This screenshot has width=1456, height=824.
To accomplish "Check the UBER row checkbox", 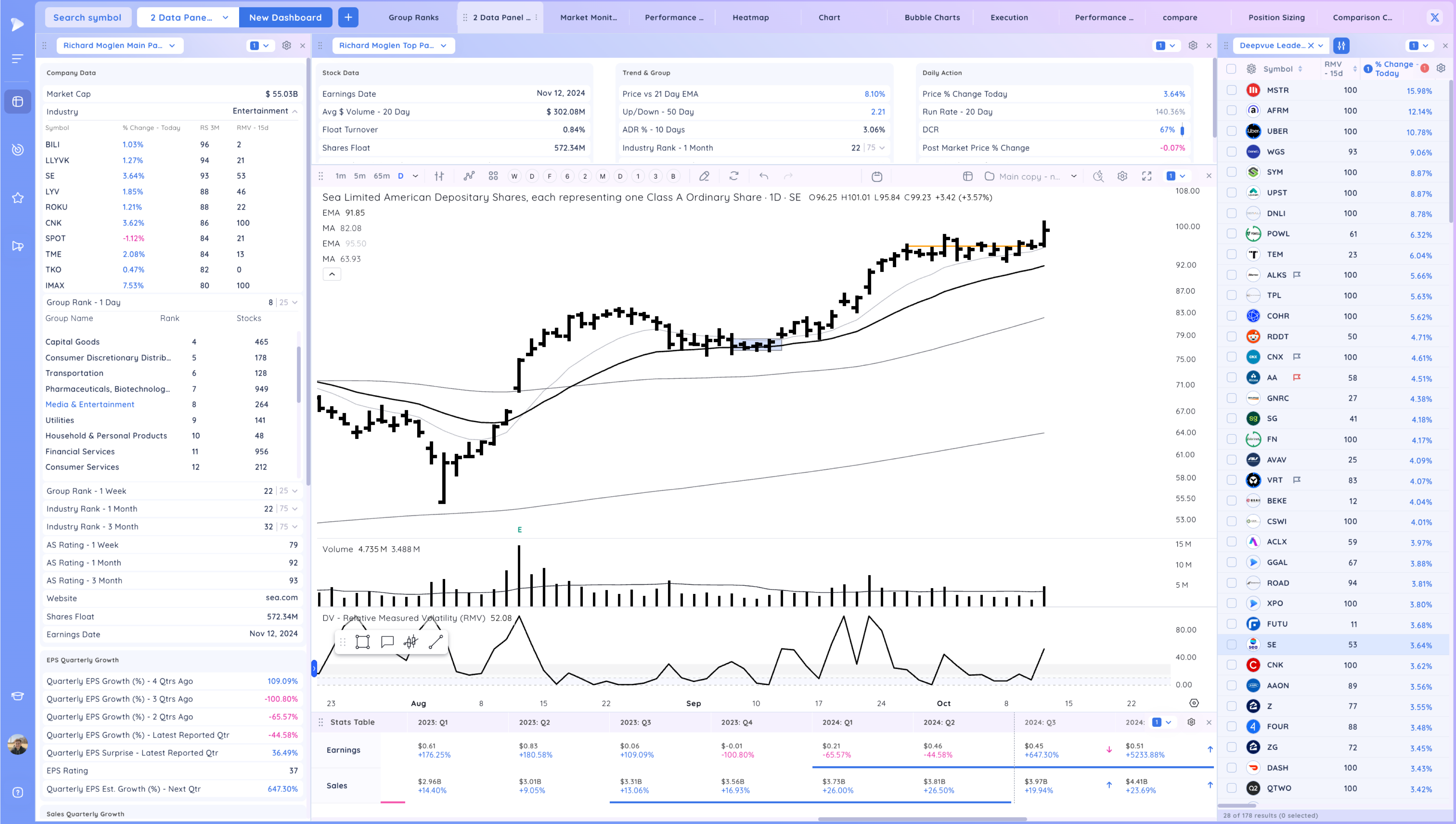I will 1231,131.
